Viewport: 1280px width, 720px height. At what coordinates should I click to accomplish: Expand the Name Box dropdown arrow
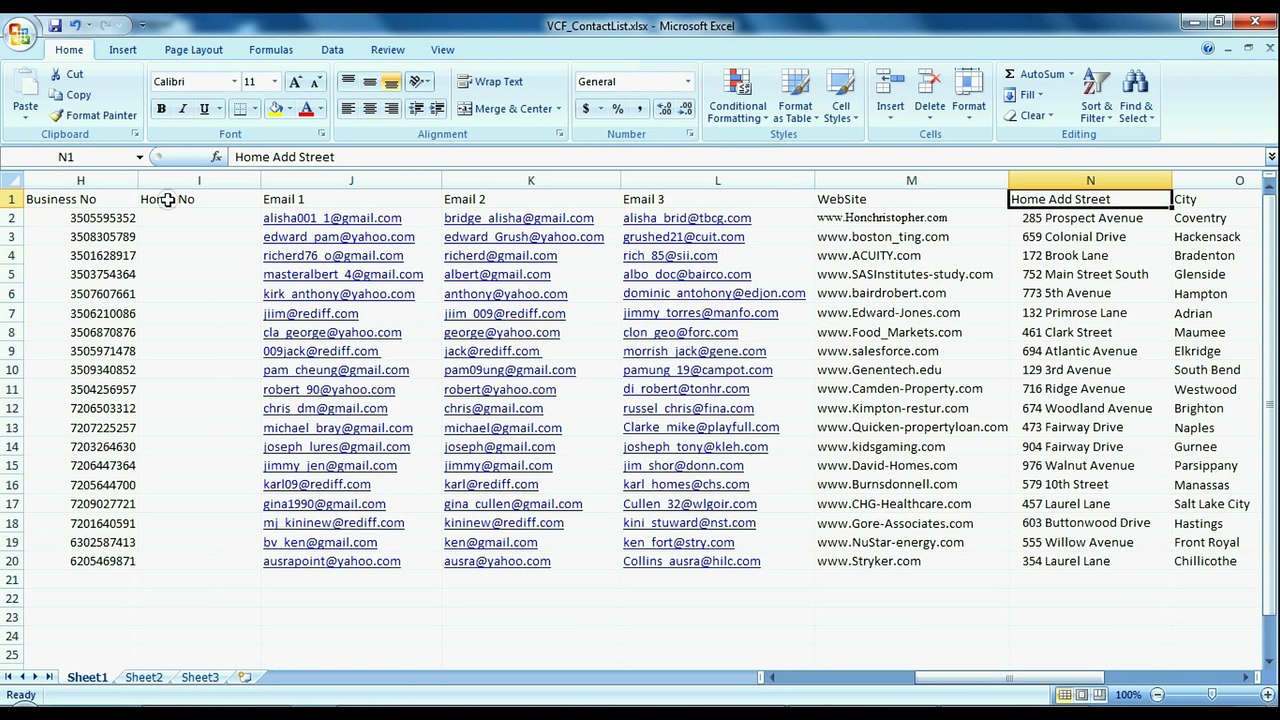click(140, 157)
